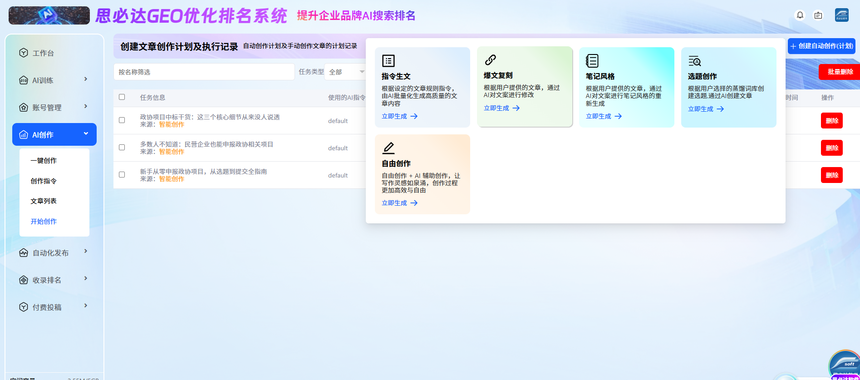
Task: Click 立即生成 in 笔记风格 card
Action: tap(604, 116)
